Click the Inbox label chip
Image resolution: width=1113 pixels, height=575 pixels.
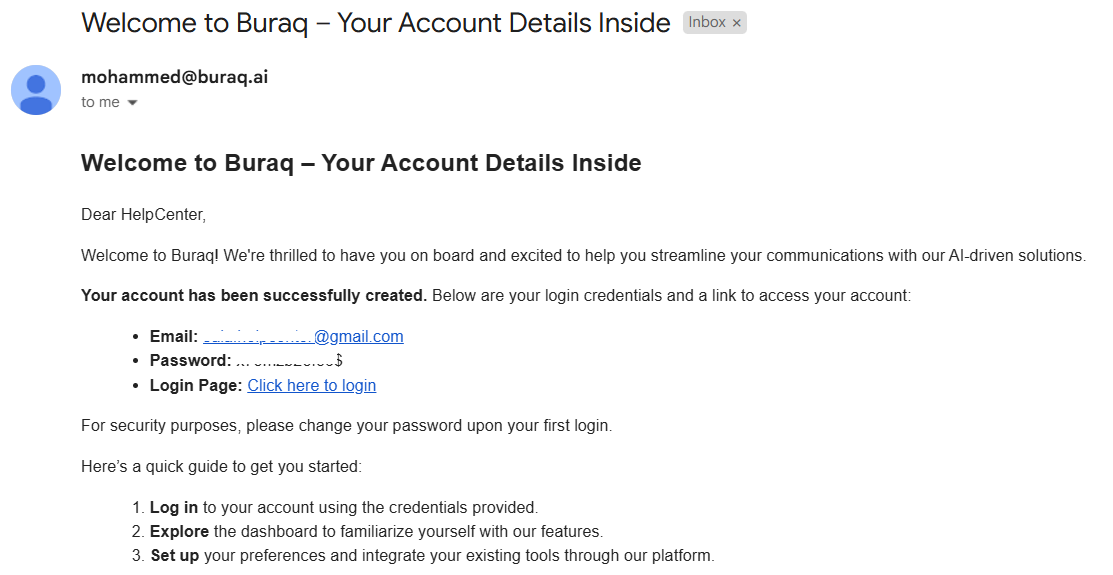pyautogui.click(x=714, y=23)
